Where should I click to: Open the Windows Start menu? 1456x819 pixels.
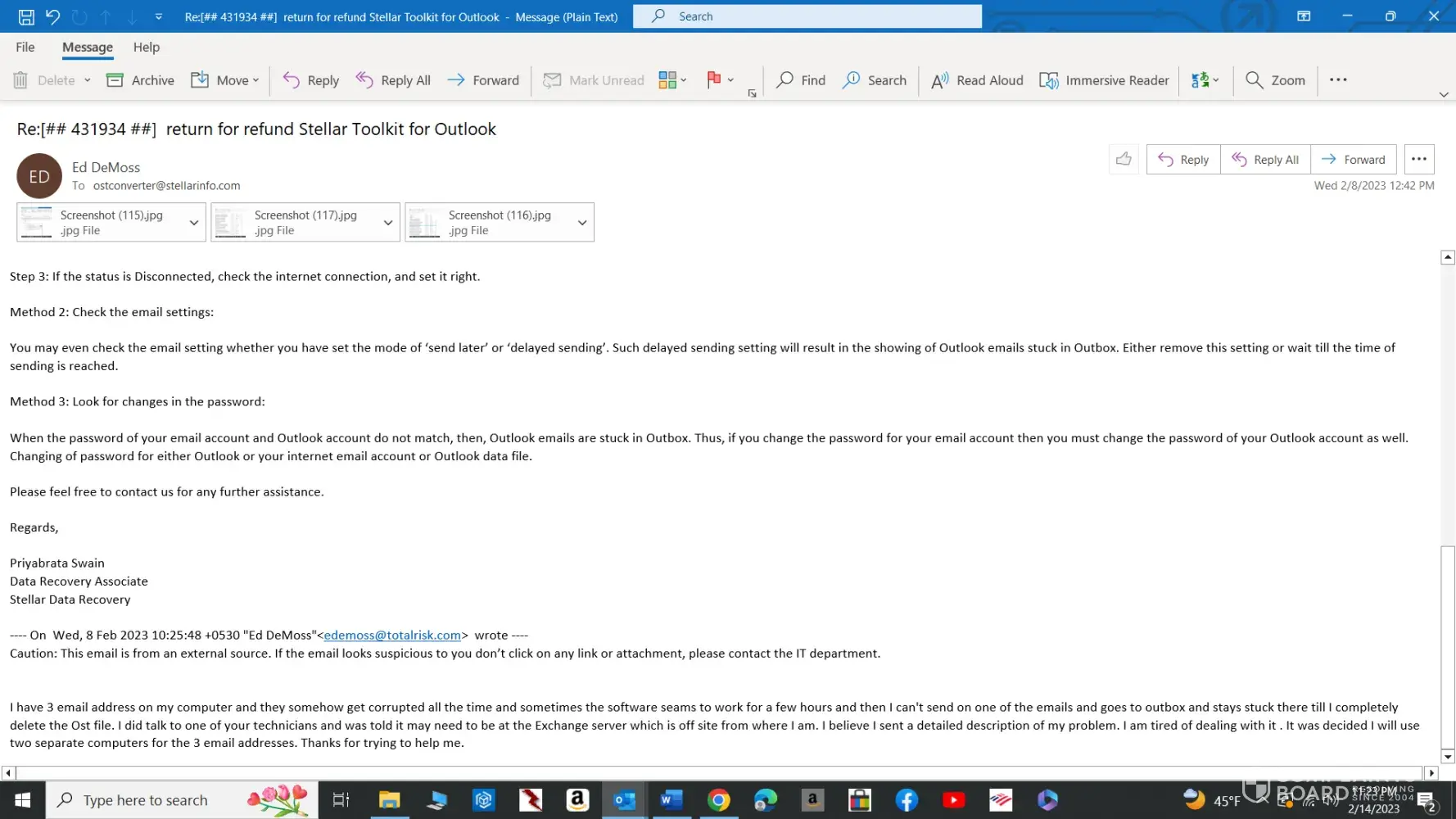[x=23, y=800]
